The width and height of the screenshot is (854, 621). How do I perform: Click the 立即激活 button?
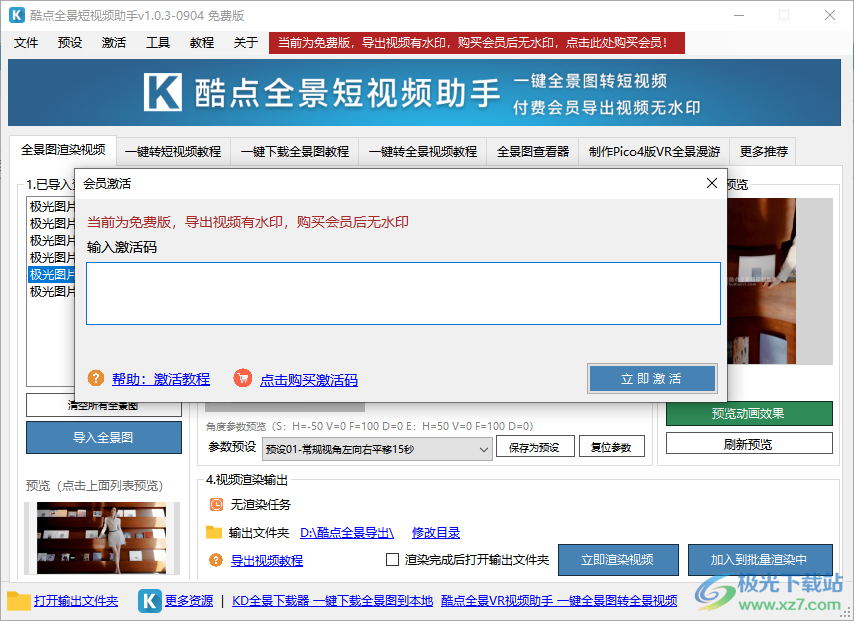[652, 378]
